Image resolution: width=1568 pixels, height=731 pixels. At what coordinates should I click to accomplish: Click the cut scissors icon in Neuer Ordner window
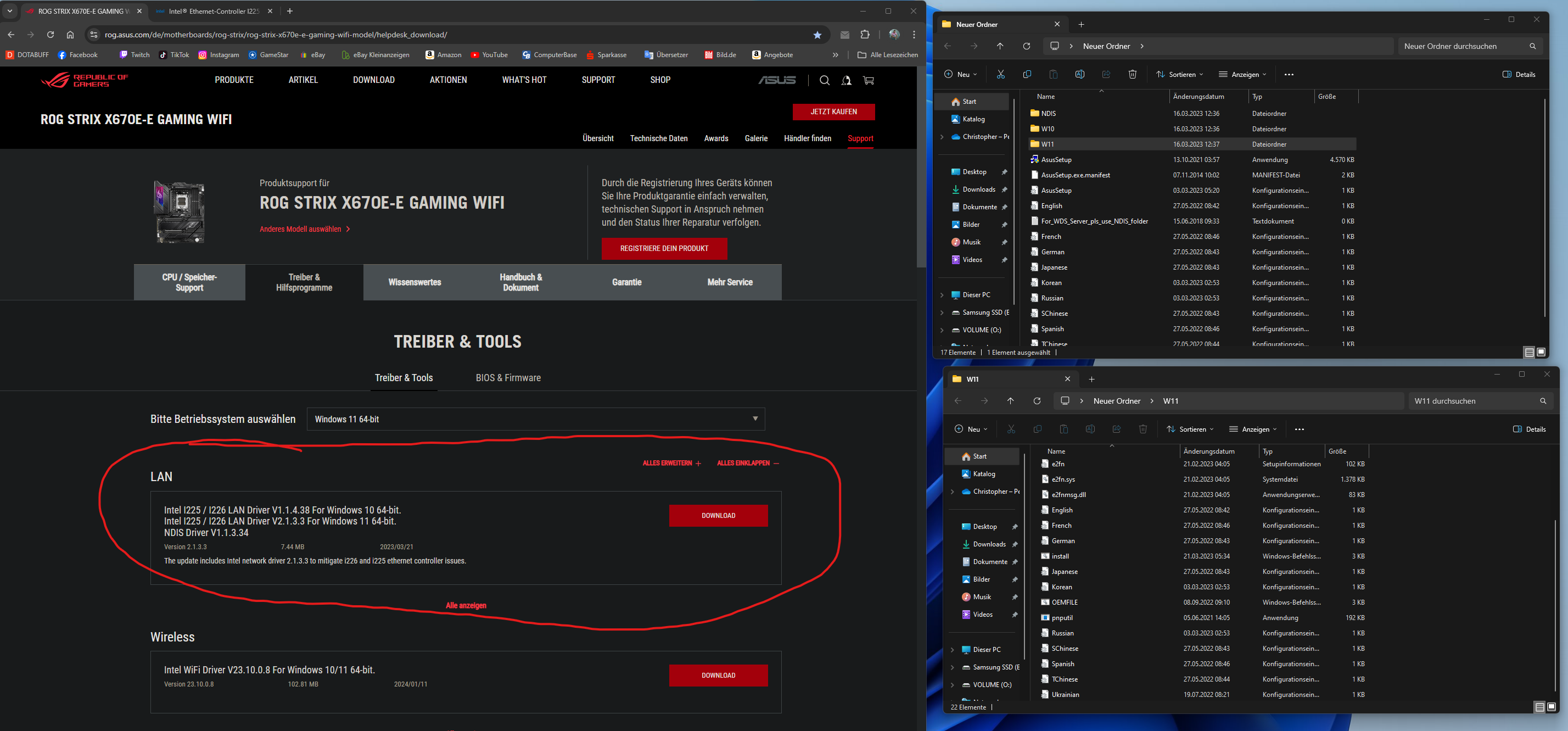click(x=1000, y=74)
